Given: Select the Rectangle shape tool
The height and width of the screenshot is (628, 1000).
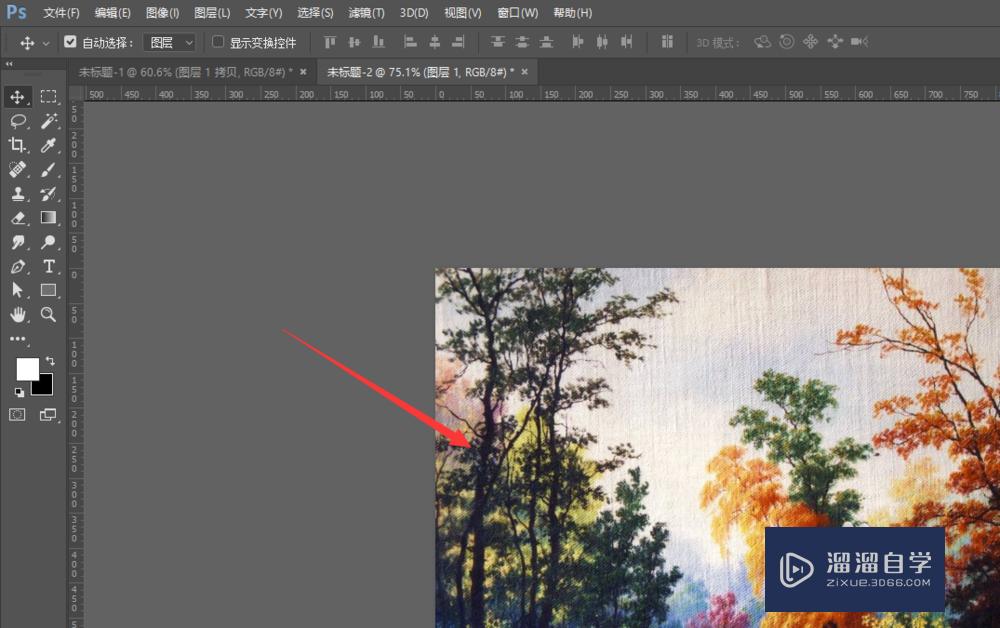Looking at the screenshot, I should (48, 291).
